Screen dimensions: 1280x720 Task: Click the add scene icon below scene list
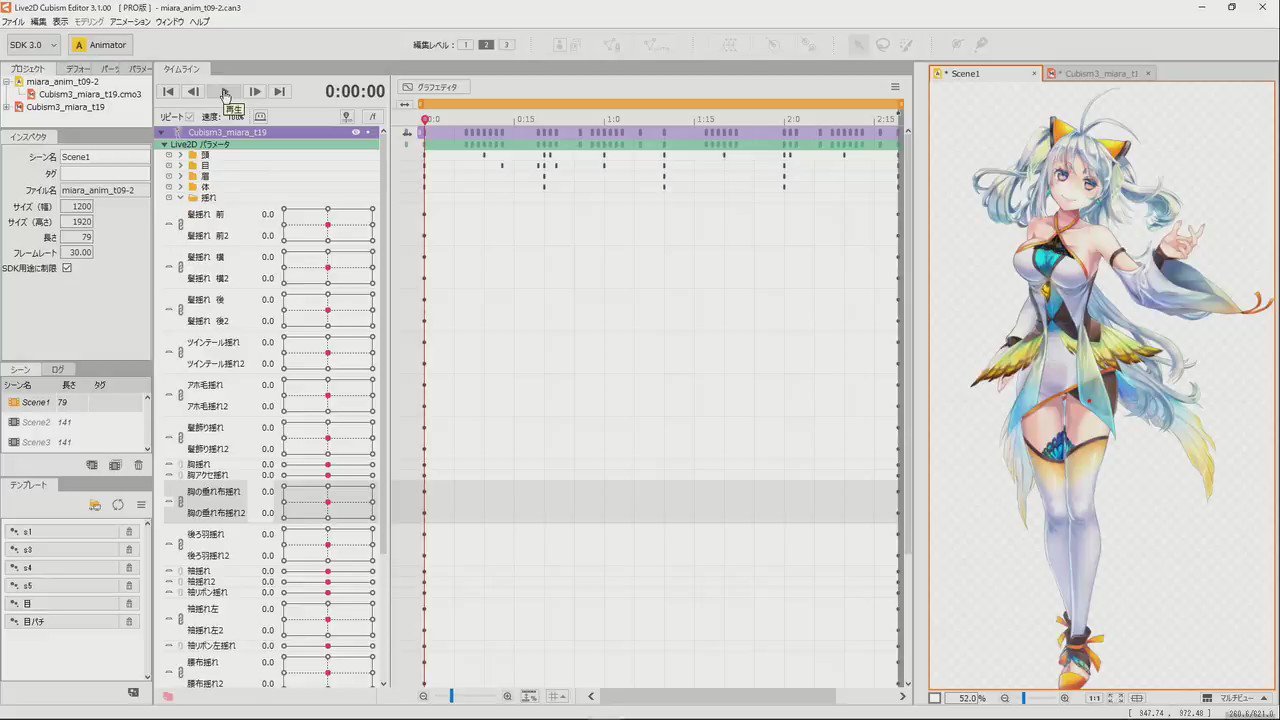tap(92, 465)
